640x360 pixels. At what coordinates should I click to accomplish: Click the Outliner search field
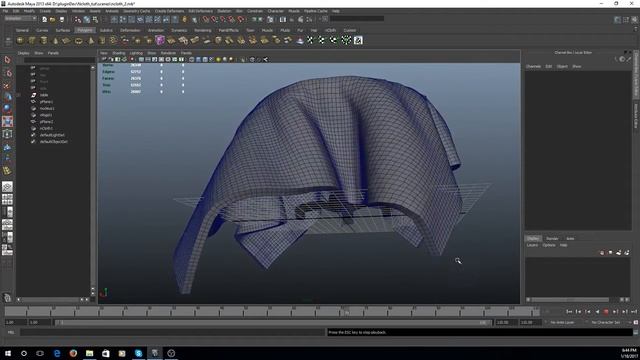point(59,60)
